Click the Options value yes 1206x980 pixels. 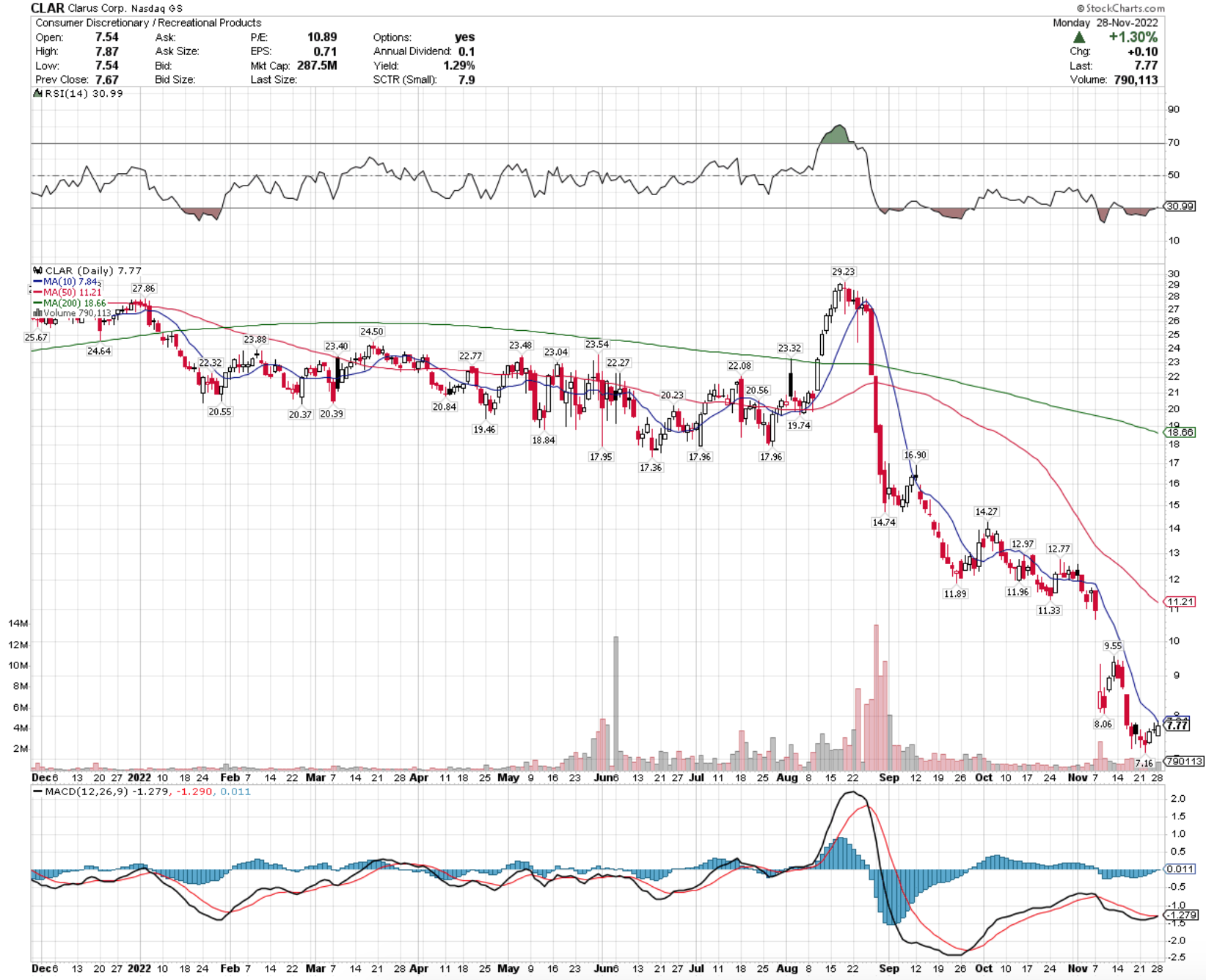coord(464,37)
